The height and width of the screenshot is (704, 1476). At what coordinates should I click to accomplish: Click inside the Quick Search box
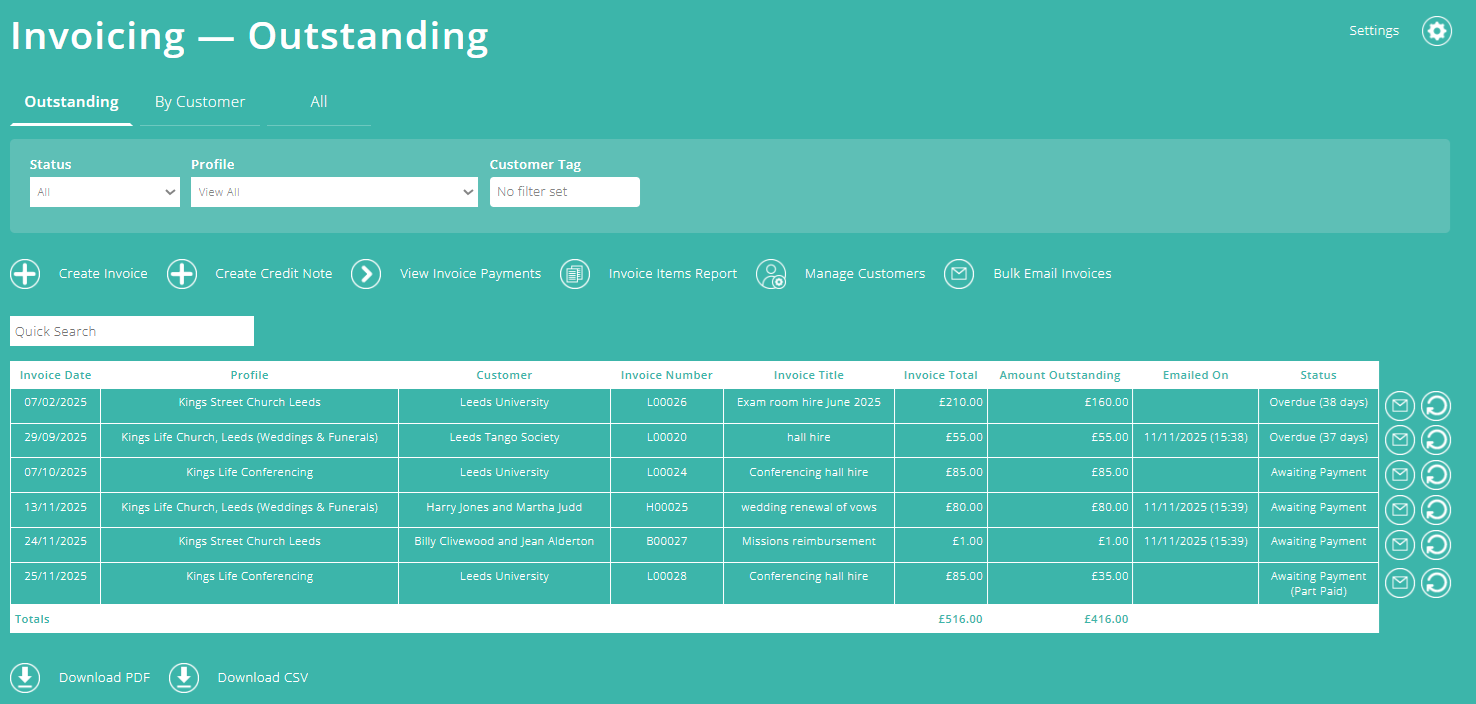pyautogui.click(x=131, y=331)
